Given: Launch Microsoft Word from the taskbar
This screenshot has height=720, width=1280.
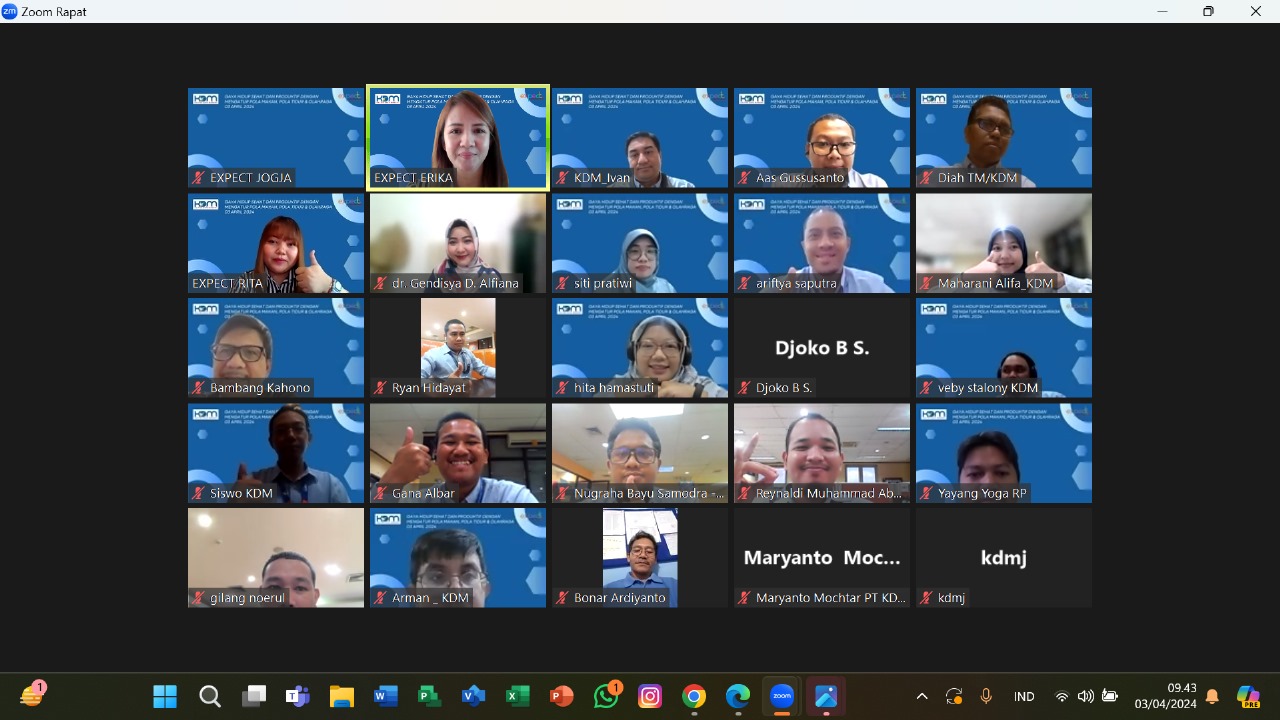Looking at the screenshot, I should (386, 696).
